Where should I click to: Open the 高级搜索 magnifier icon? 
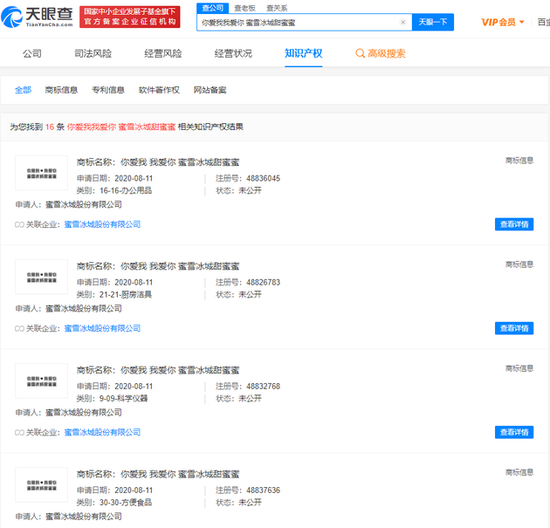[x=360, y=53]
